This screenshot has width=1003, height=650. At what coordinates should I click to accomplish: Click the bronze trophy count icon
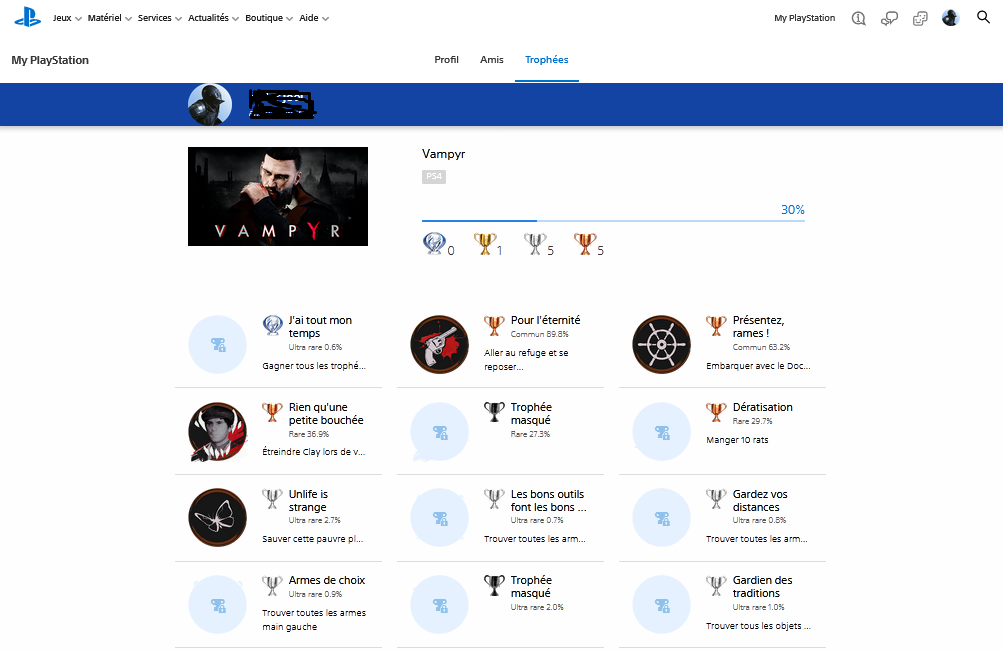585,244
